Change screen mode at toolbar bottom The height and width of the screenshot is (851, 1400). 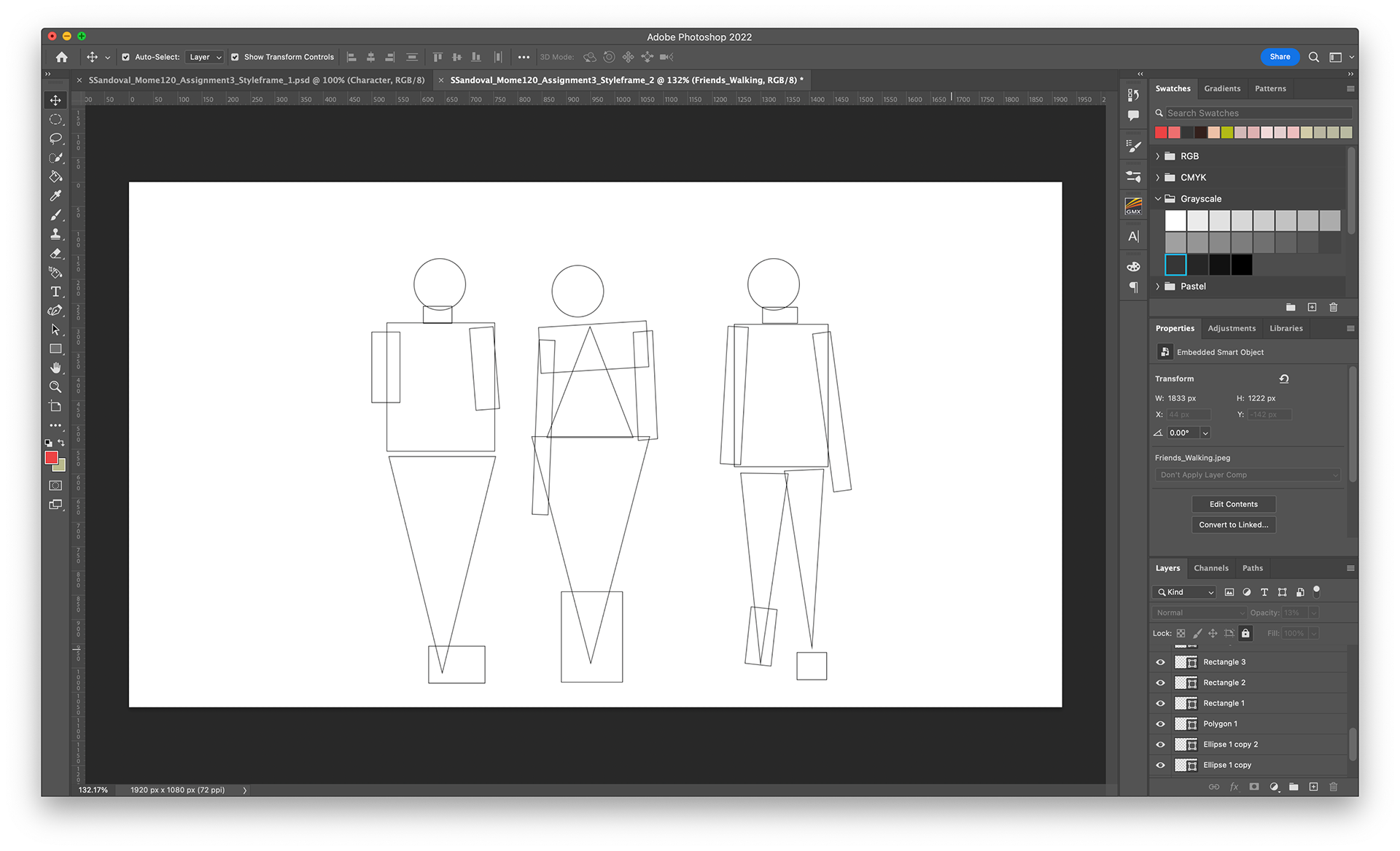55,505
